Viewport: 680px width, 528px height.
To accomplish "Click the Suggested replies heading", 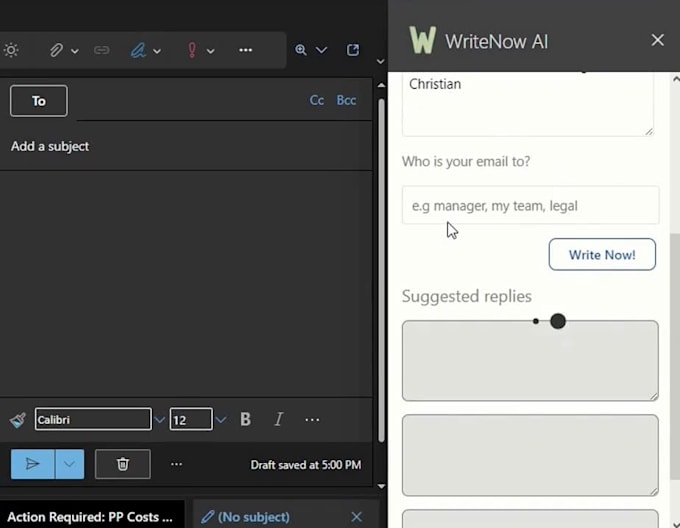I will (467, 297).
